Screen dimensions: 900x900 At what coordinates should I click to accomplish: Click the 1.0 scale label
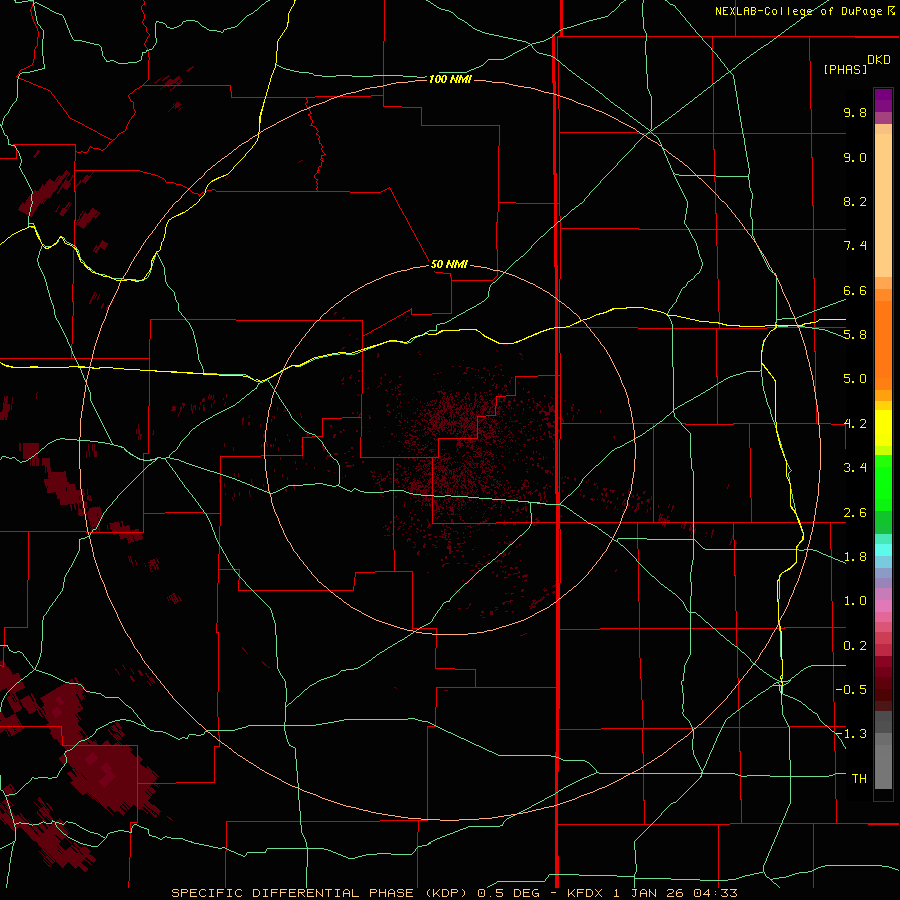[855, 601]
